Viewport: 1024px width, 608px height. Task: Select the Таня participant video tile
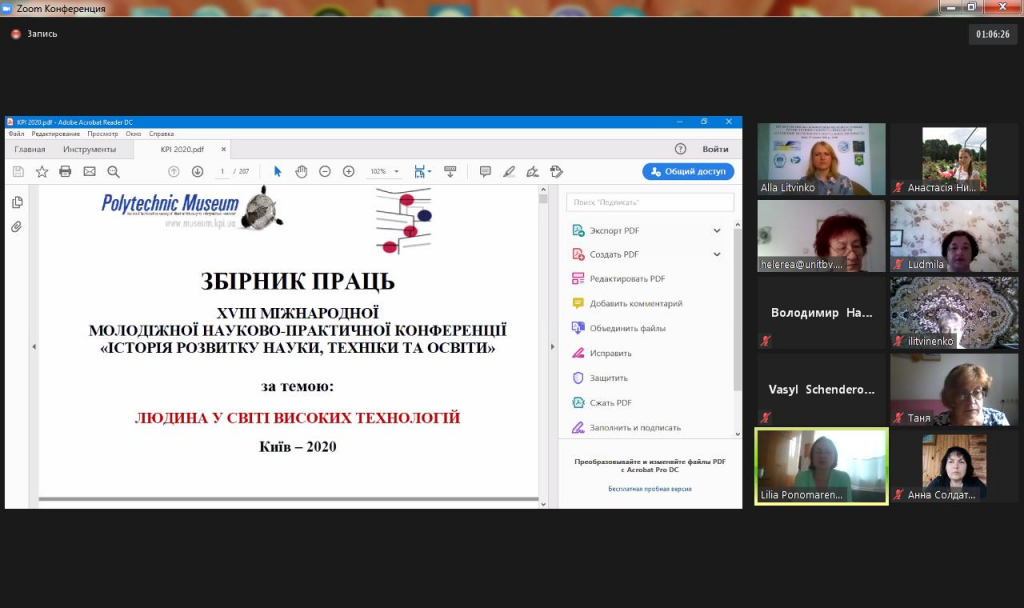954,389
